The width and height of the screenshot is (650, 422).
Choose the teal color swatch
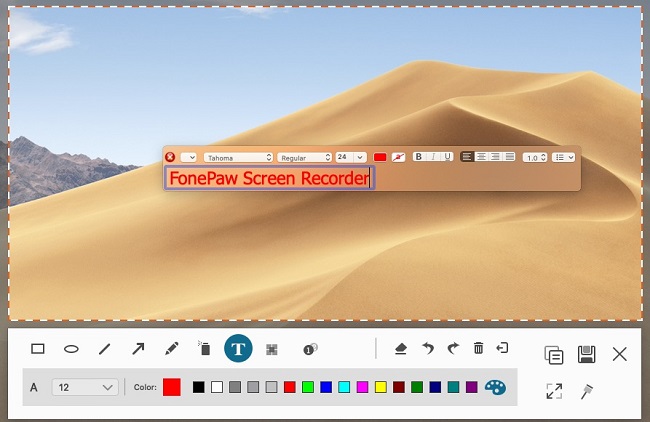click(x=454, y=387)
